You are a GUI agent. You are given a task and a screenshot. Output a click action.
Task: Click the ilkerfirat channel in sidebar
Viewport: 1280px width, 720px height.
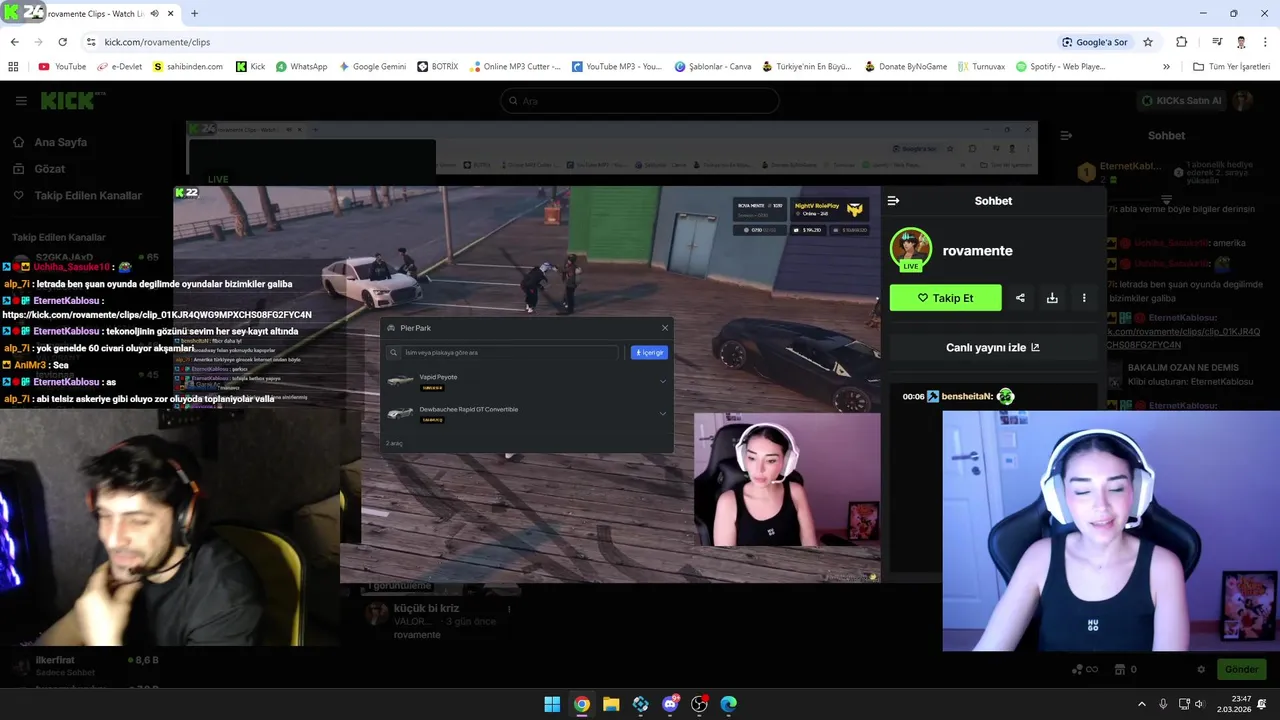(x=85, y=666)
